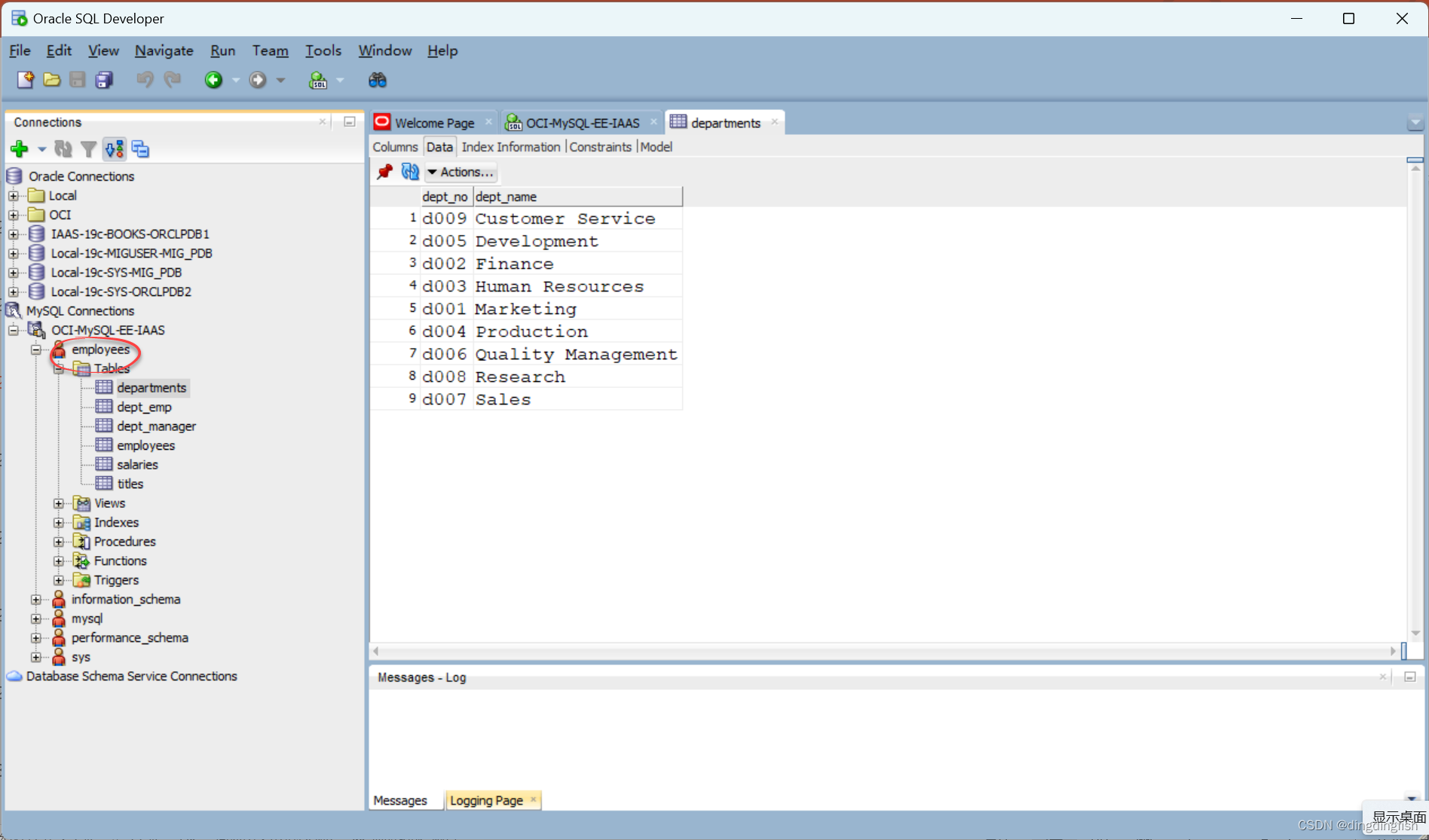Expand the OCI folder node

[14, 215]
